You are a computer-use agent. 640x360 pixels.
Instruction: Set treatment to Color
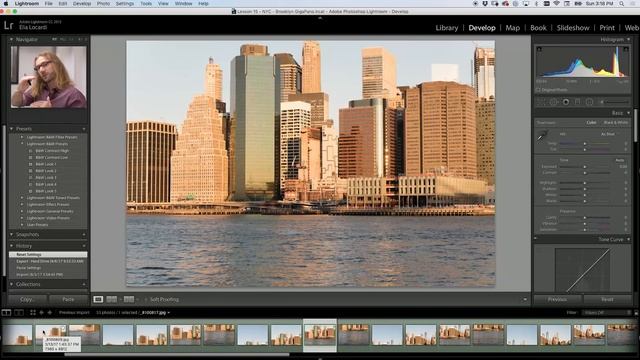(x=591, y=122)
